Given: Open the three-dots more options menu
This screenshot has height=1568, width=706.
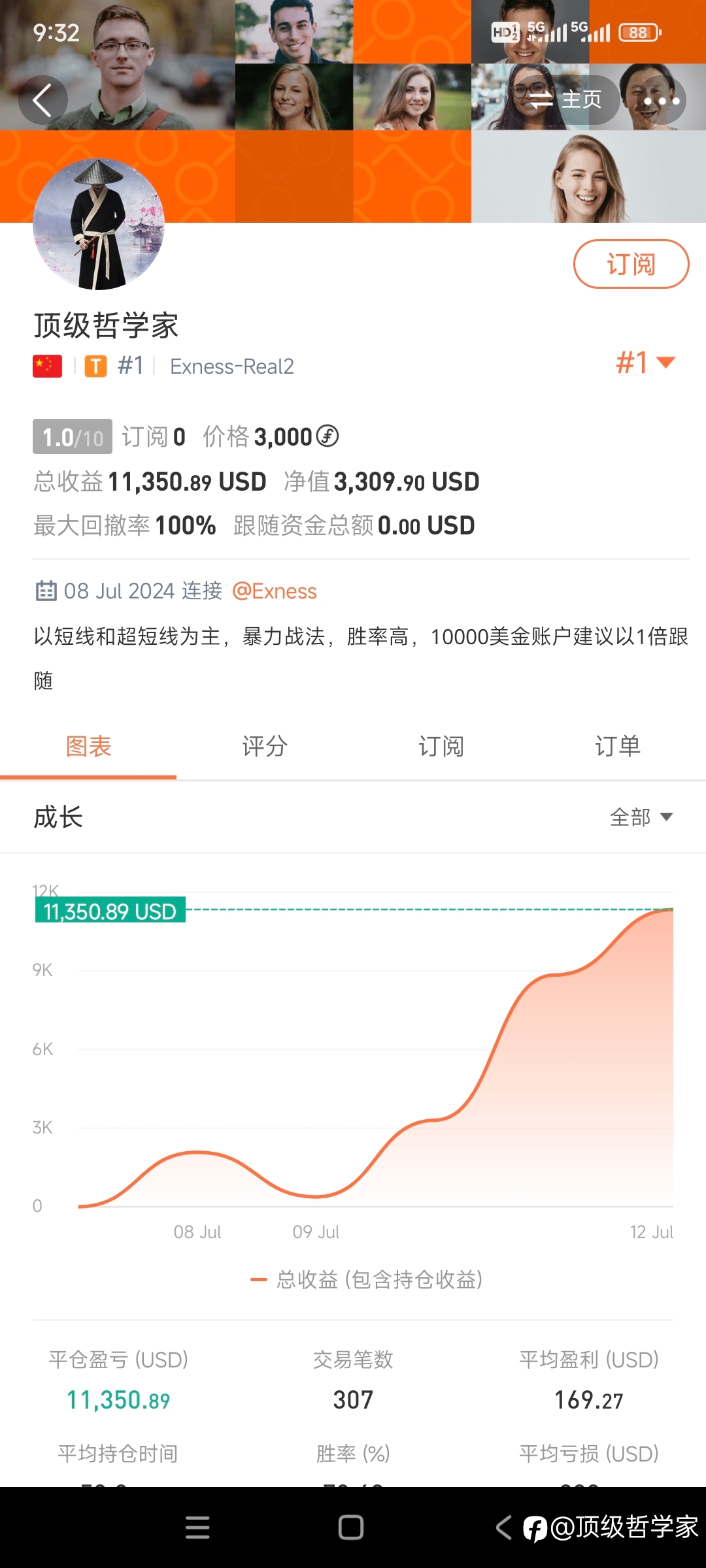Looking at the screenshot, I should click(661, 101).
